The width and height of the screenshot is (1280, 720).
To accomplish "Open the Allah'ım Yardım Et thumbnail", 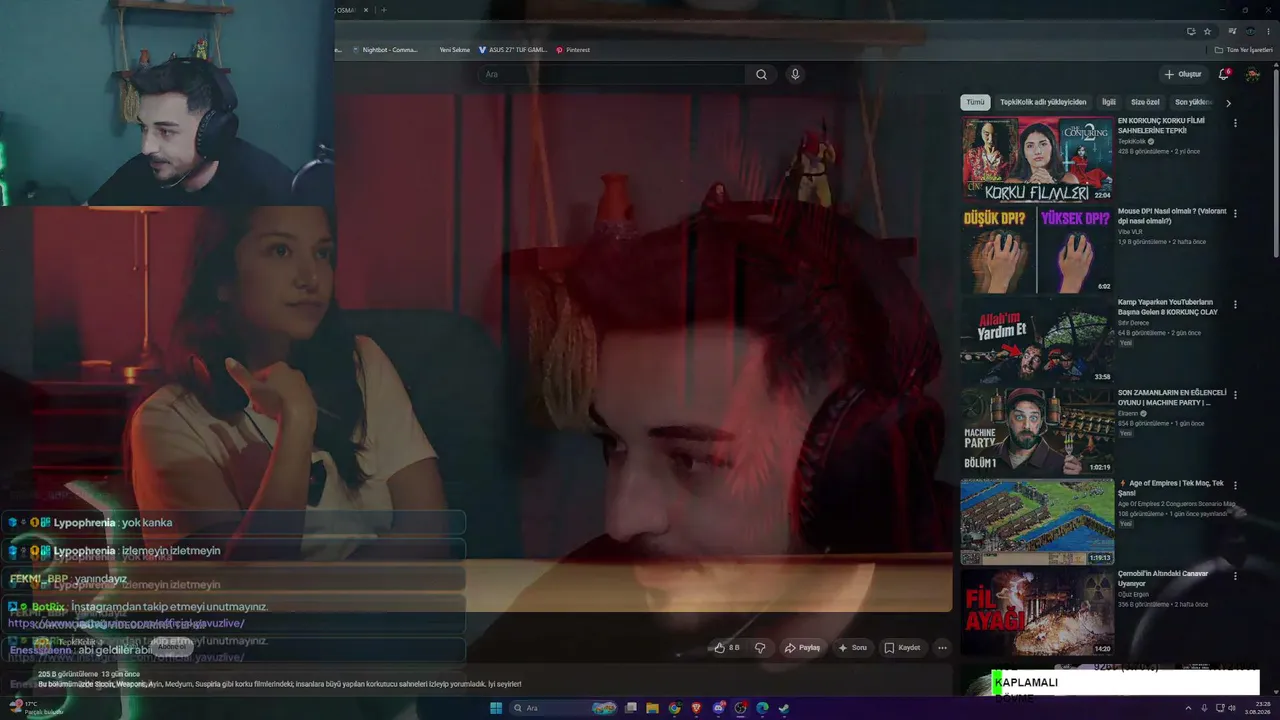I will [1037, 340].
